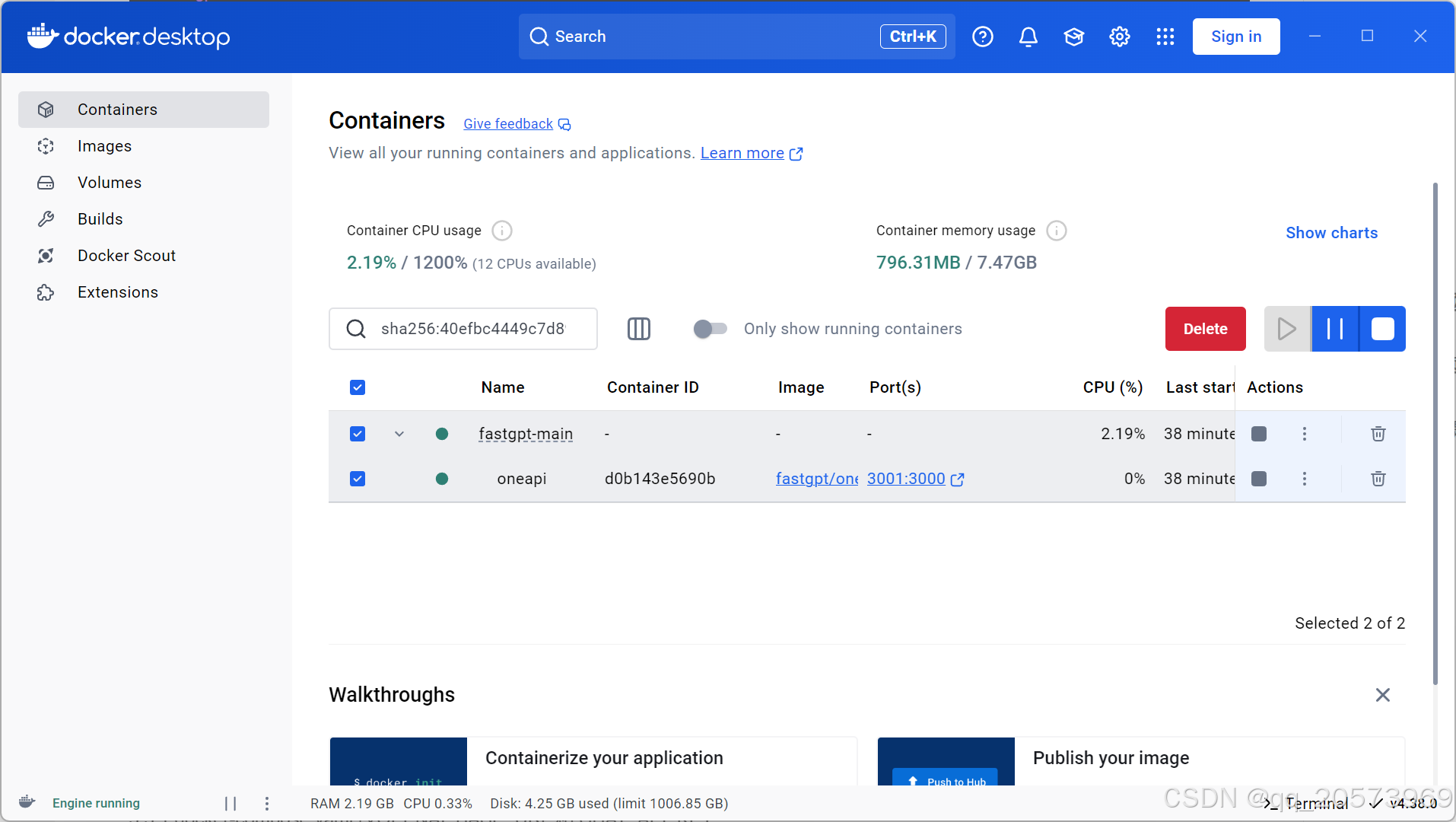Open the three-dot menu for oneapi

1304,479
